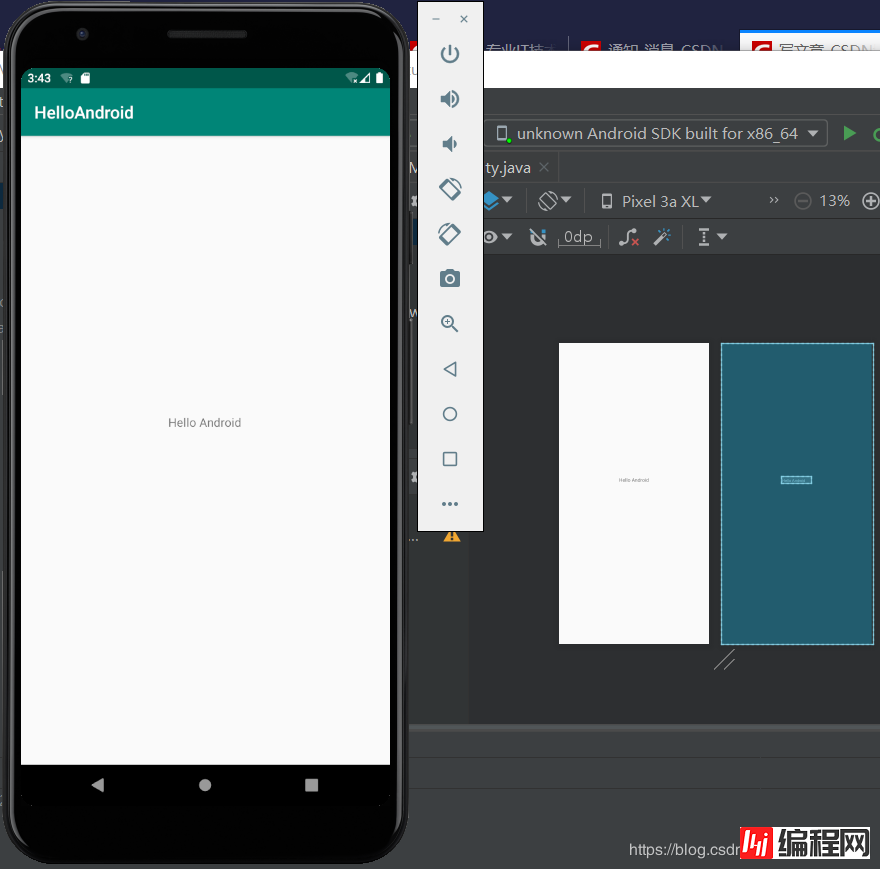Raise volume with emulator volume up icon
The image size is (880, 869).
pos(450,99)
